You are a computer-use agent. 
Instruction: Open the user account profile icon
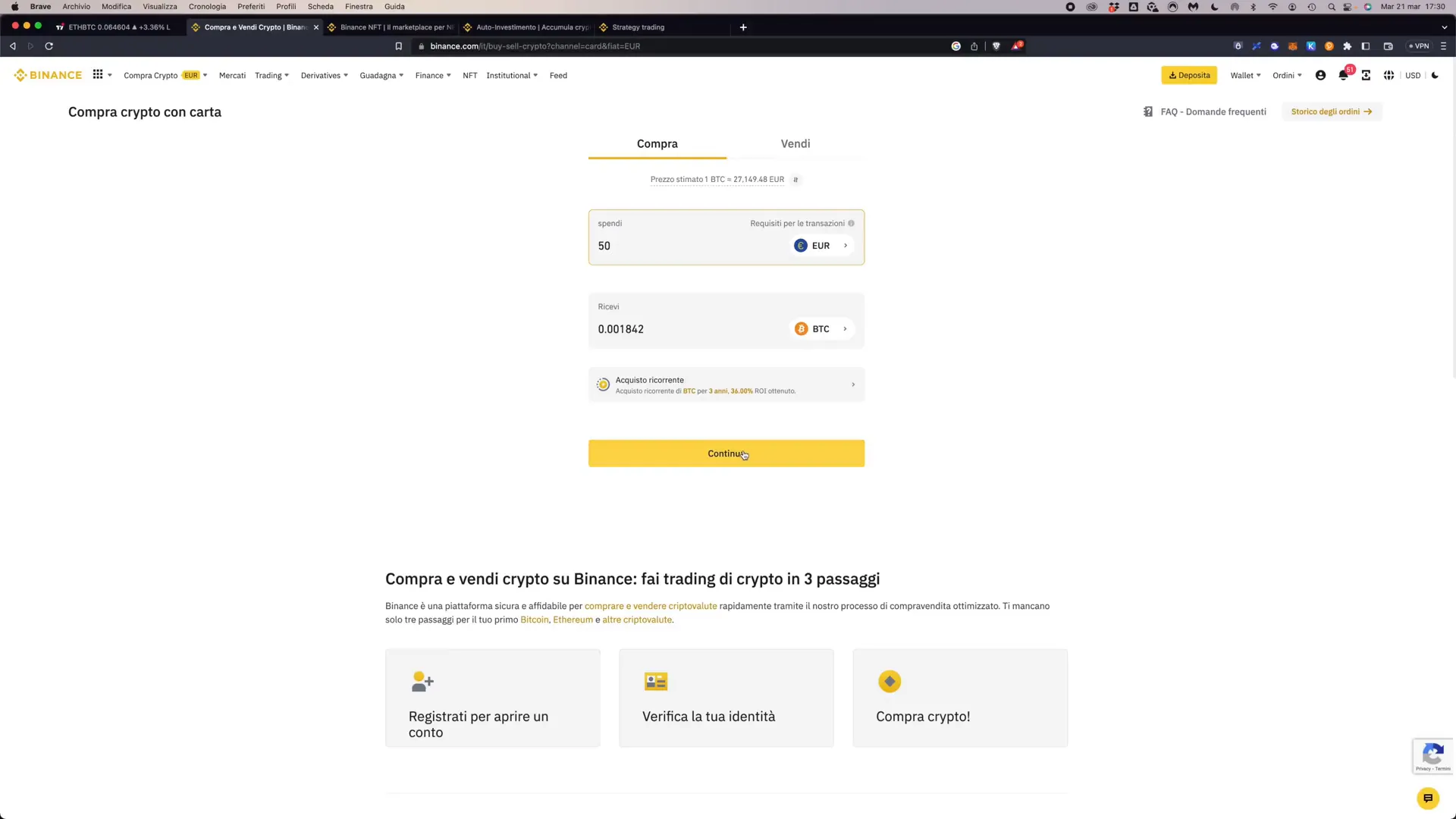1320,75
